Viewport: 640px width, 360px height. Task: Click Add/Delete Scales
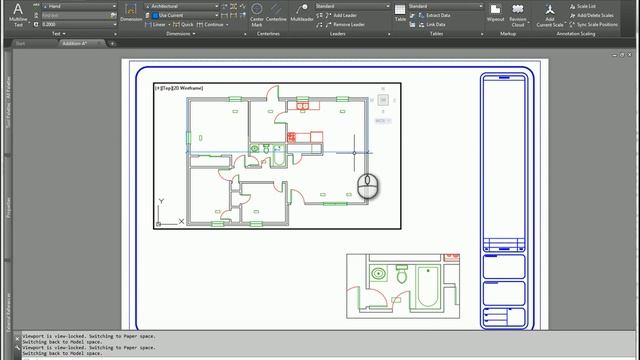[591, 16]
